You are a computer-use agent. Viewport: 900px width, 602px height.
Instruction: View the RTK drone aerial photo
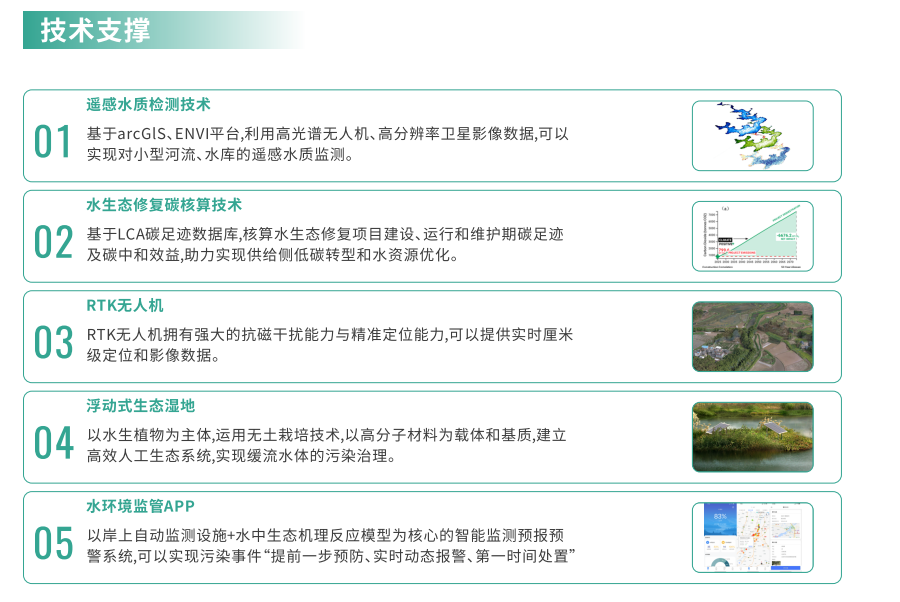(x=752, y=337)
